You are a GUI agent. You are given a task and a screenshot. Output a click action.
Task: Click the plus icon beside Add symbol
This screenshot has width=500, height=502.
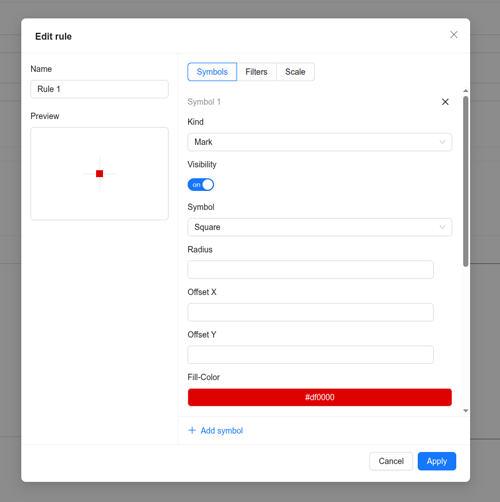click(192, 430)
